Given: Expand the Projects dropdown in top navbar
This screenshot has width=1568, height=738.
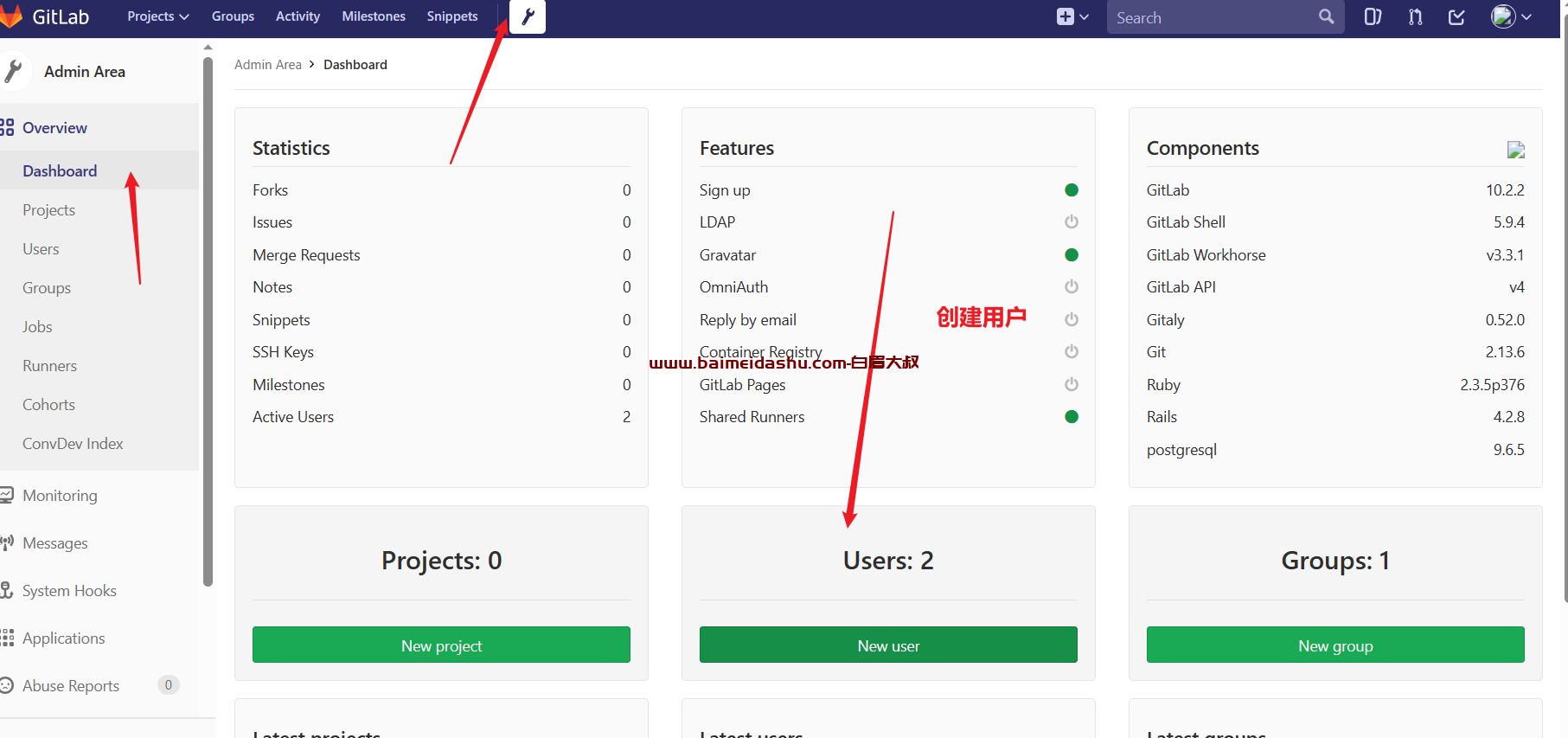Looking at the screenshot, I should point(158,16).
